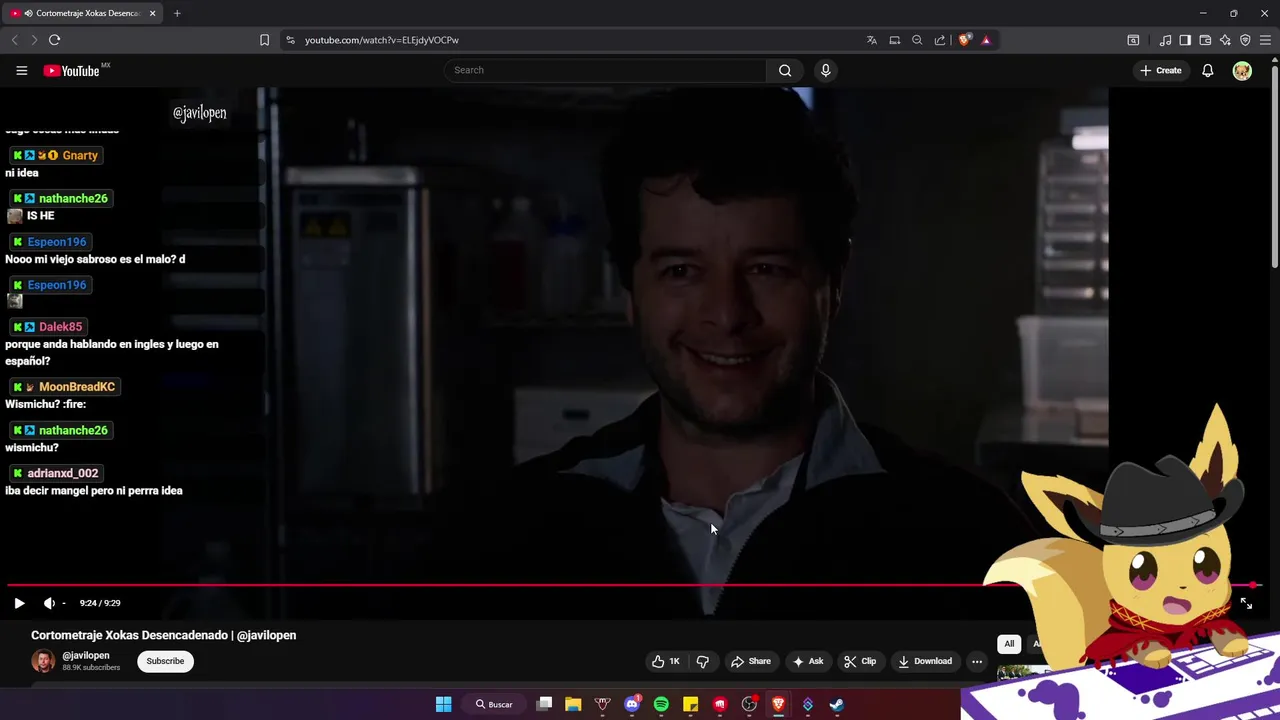The image size is (1280, 720).
Task: Open Brave Rewards triangle icon
Action: pos(986,40)
